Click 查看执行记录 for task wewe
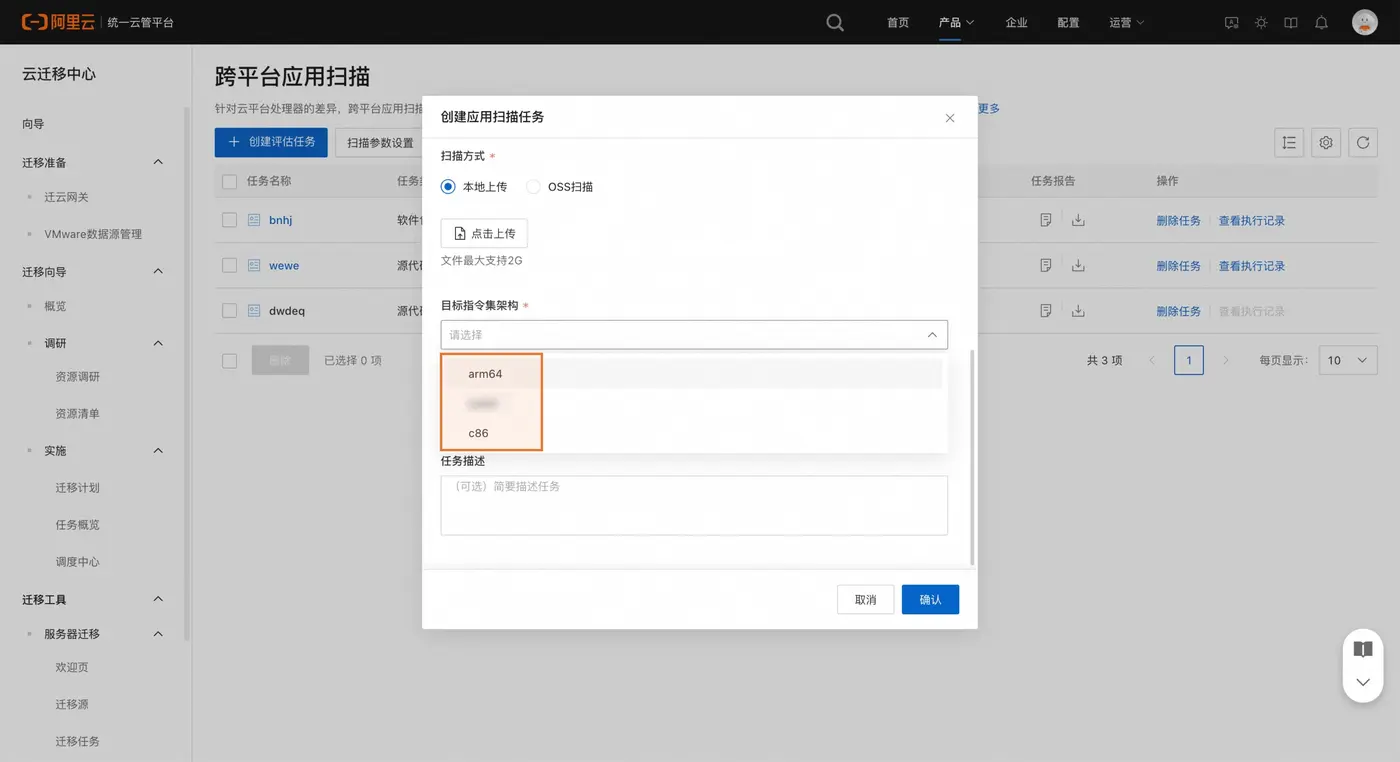 pyautogui.click(x=1252, y=265)
